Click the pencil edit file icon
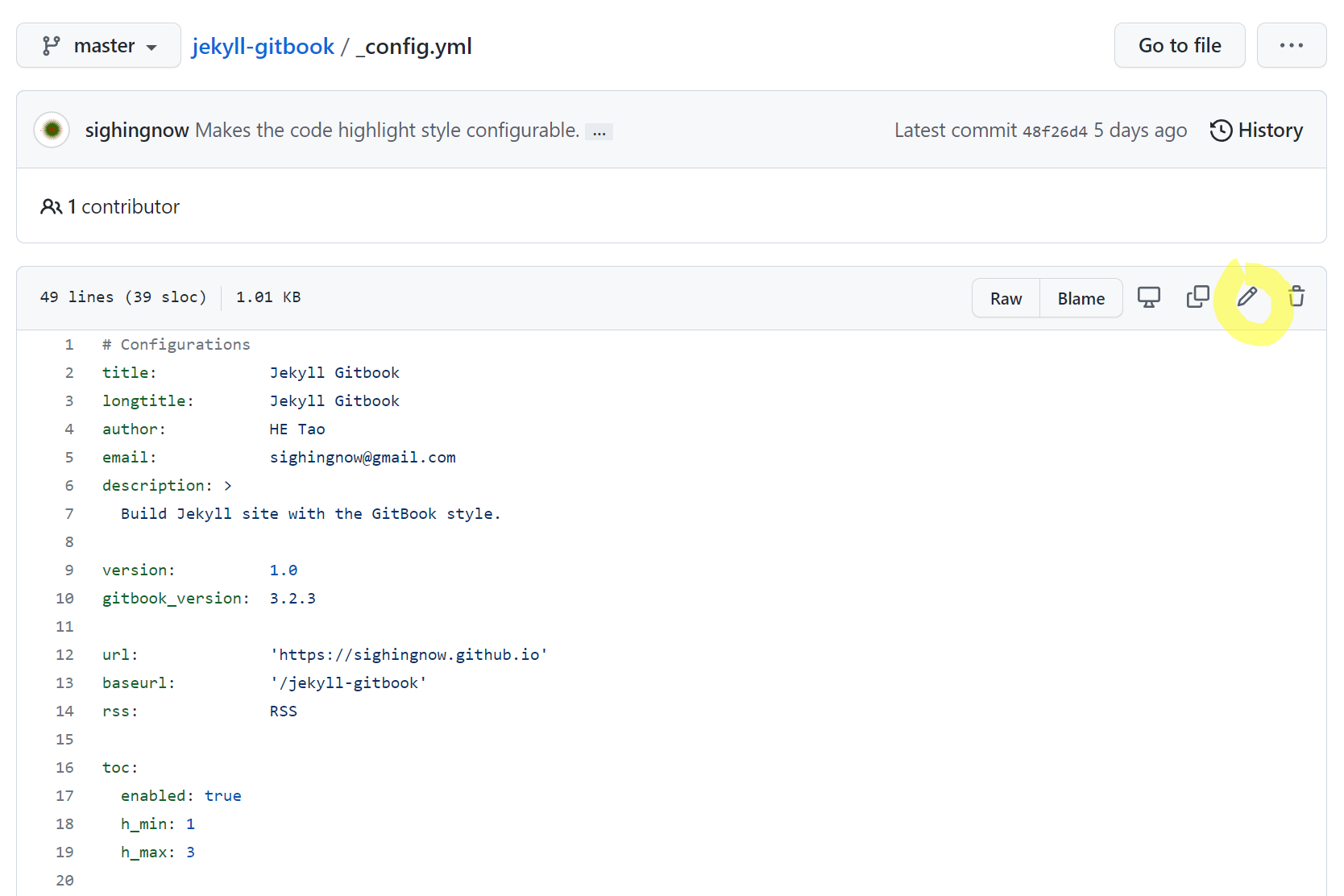Image resolution: width=1344 pixels, height=896 pixels. 1247,297
